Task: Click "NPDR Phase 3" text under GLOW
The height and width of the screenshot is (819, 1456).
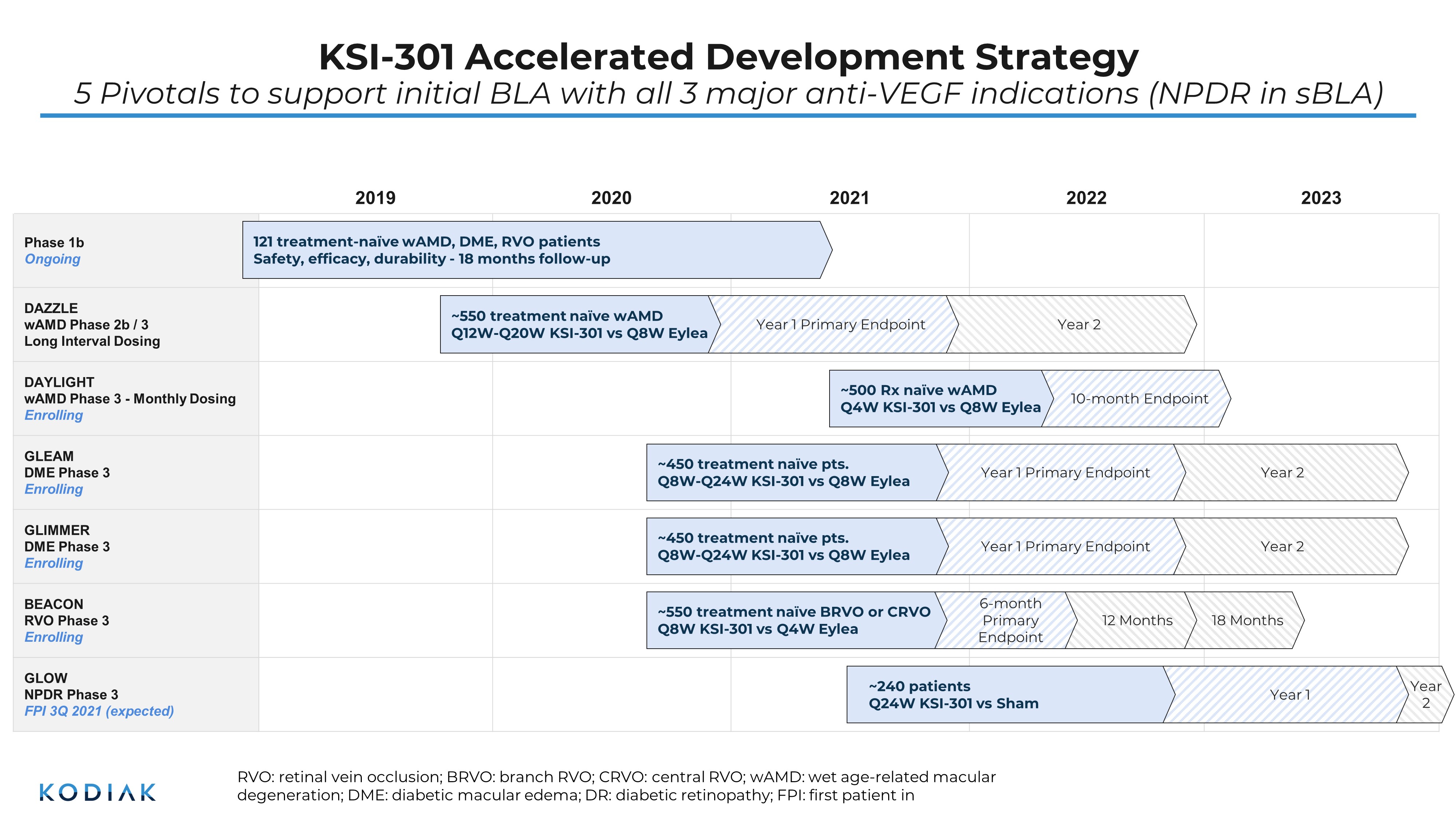Action: (71, 695)
